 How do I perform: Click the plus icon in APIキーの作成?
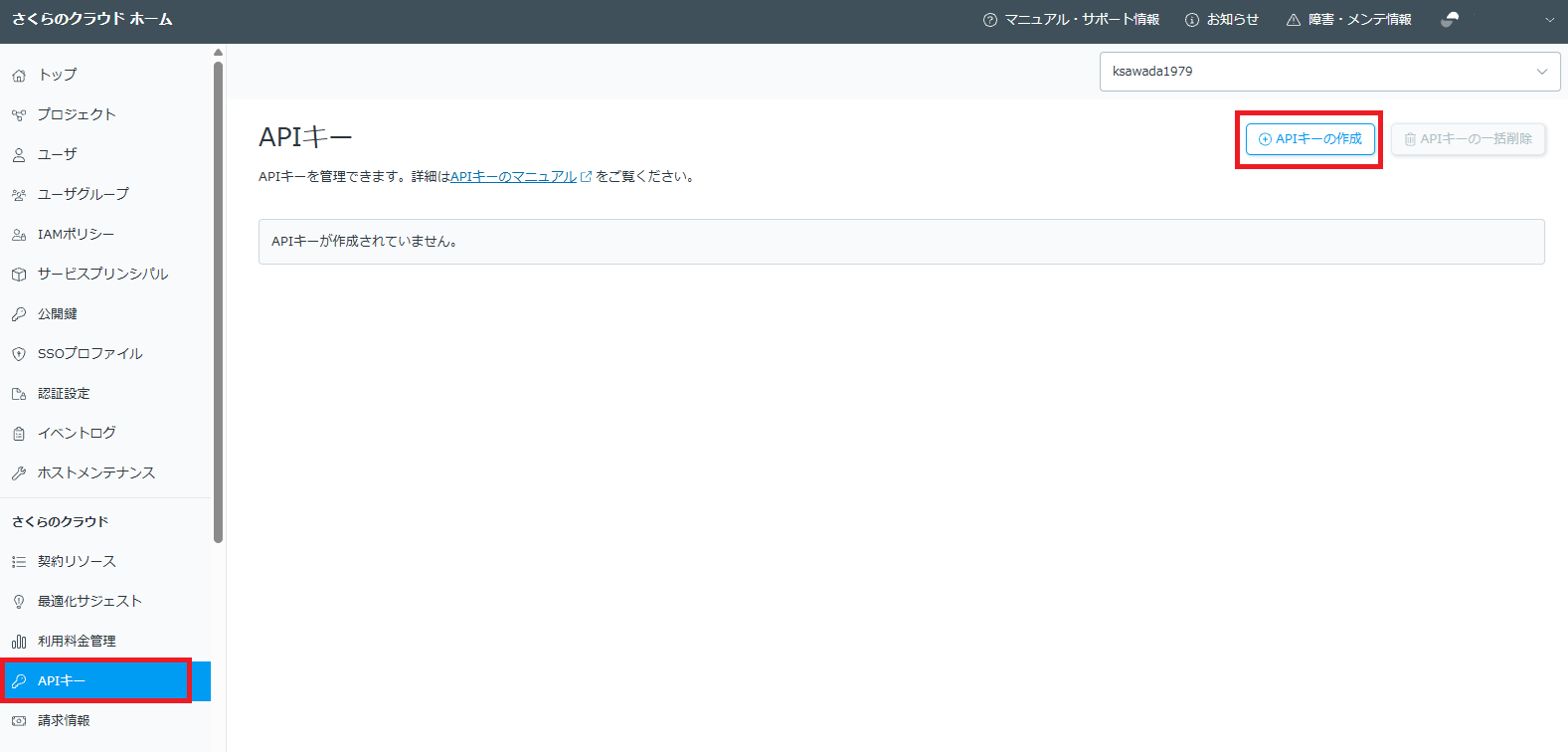[x=1266, y=139]
